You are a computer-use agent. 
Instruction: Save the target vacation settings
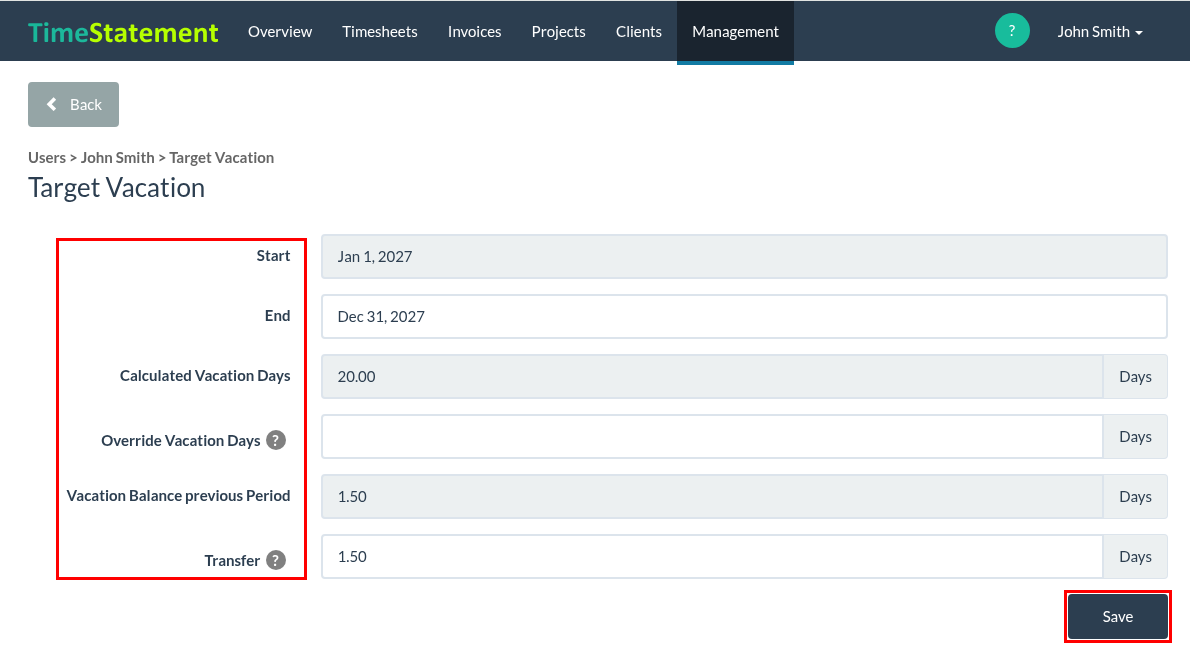[1118, 616]
